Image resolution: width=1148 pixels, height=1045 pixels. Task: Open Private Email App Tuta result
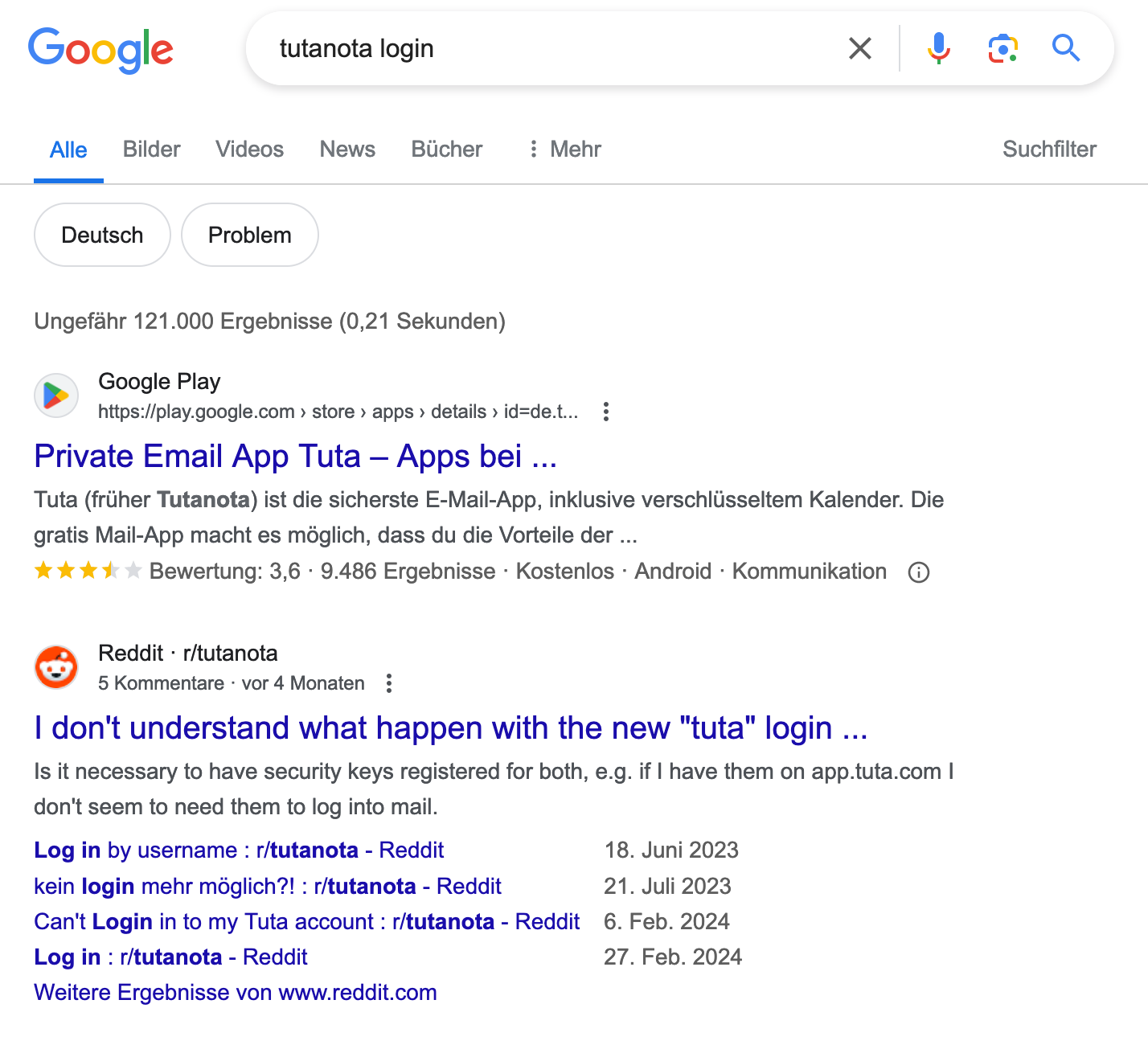click(x=296, y=457)
